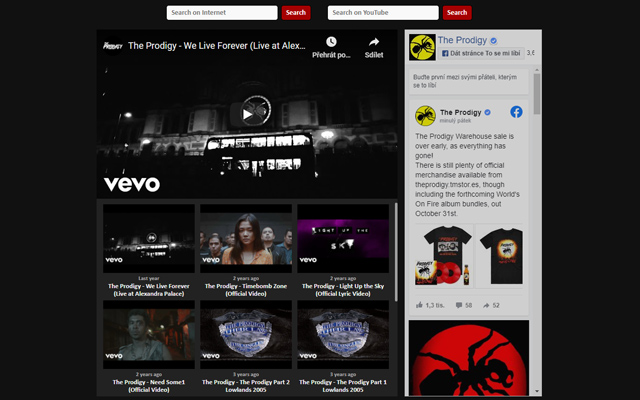The image size is (640, 400).
Task: Select Need Some1 Official Video thumbnail
Action: pyautogui.click(x=149, y=335)
